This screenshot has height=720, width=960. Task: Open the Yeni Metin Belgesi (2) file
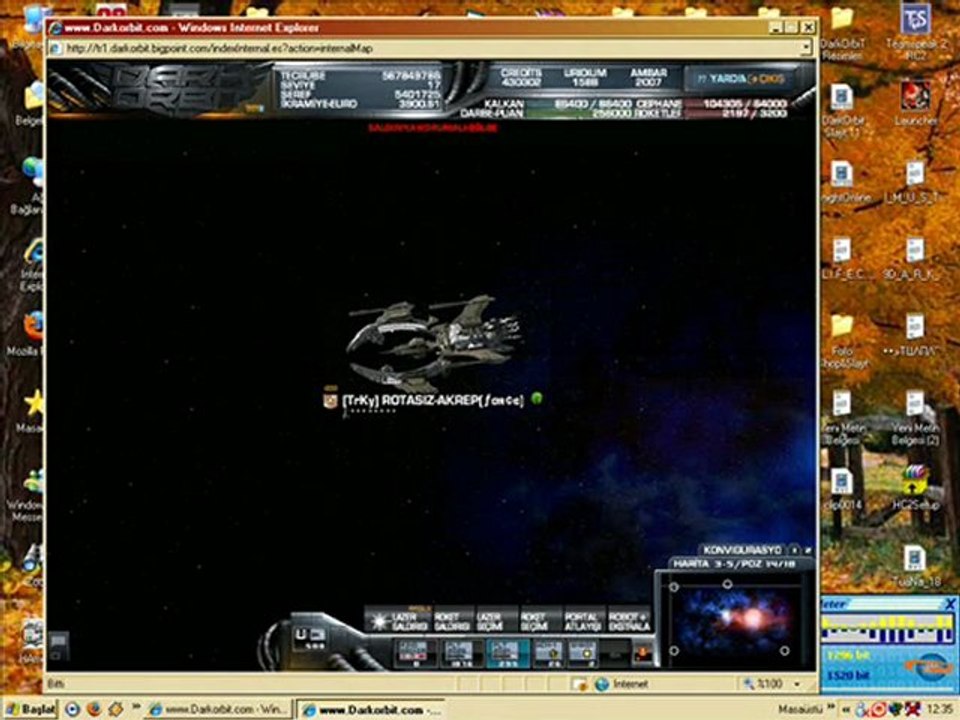point(916,416)
